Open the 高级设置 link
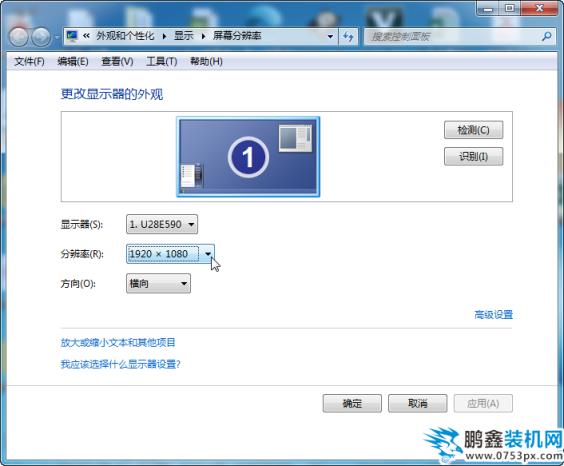The width and height of the screenshot is (564, 466). click(x=494, y=315)
